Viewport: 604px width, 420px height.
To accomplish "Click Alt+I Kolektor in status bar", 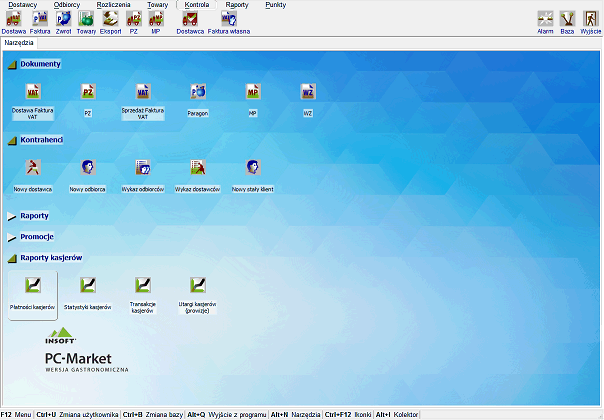I will click(x=397, y=415).
